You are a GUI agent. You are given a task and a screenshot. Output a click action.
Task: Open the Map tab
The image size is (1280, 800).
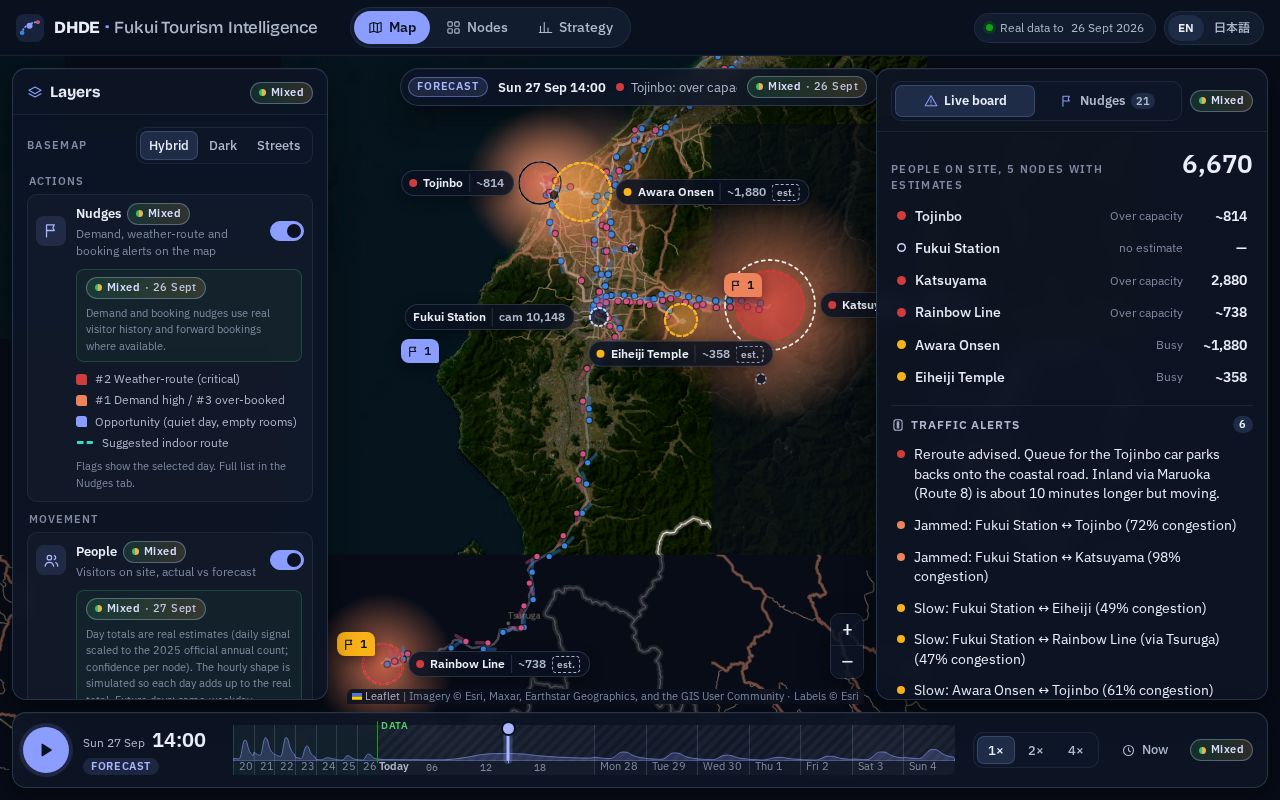pyautogui.click(x=392, y=28)
